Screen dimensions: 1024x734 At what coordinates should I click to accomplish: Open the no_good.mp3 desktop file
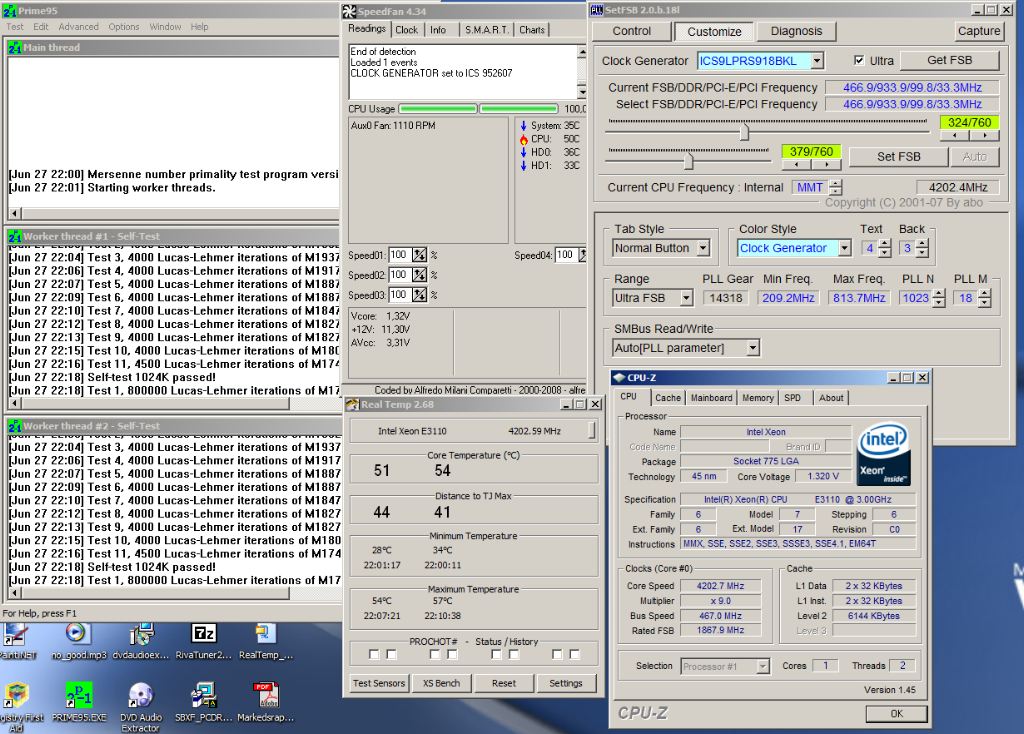[76, 633]
